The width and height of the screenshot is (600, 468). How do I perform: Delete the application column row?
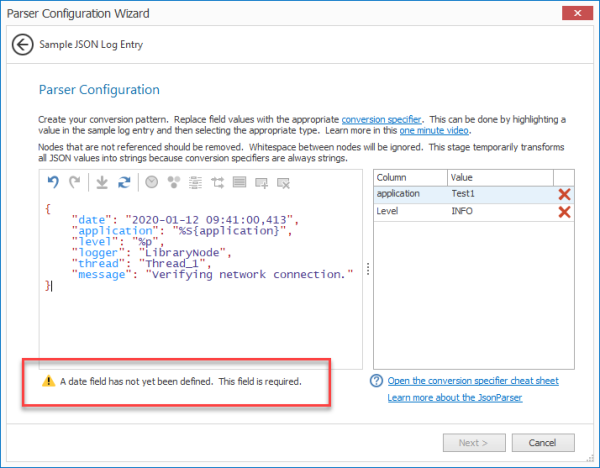pos(564,194)
